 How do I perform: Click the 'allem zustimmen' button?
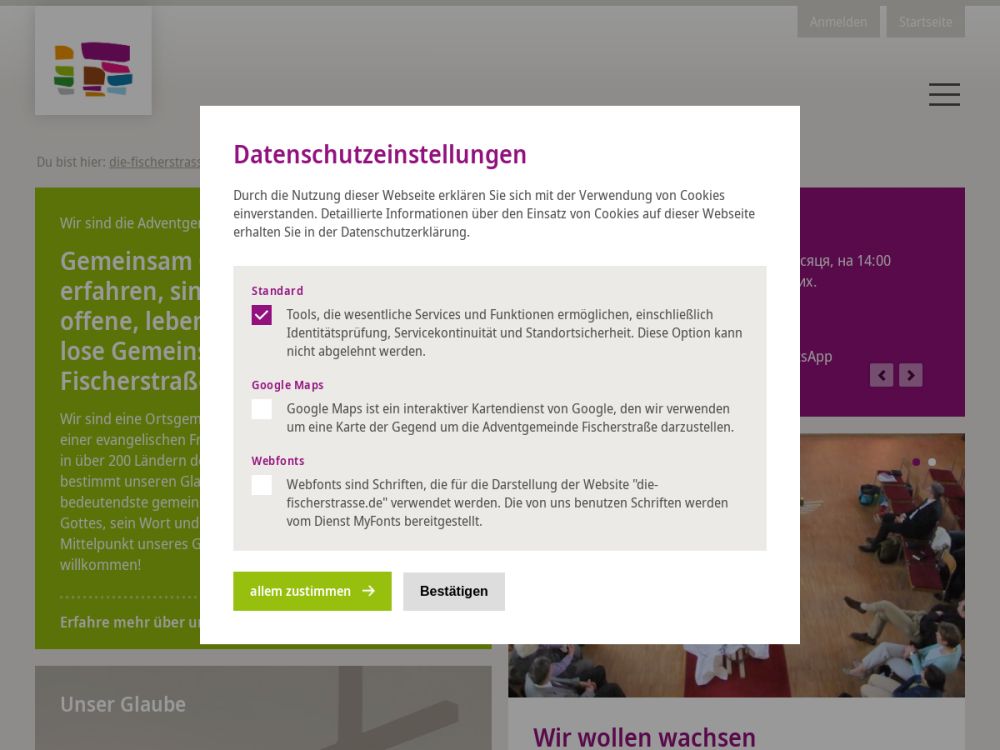pyautogui.click(x=312, y=591)
